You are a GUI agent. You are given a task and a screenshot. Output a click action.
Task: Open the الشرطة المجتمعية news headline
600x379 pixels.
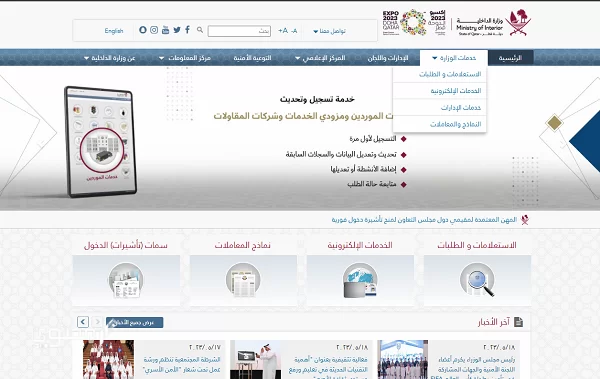(182, 365)
